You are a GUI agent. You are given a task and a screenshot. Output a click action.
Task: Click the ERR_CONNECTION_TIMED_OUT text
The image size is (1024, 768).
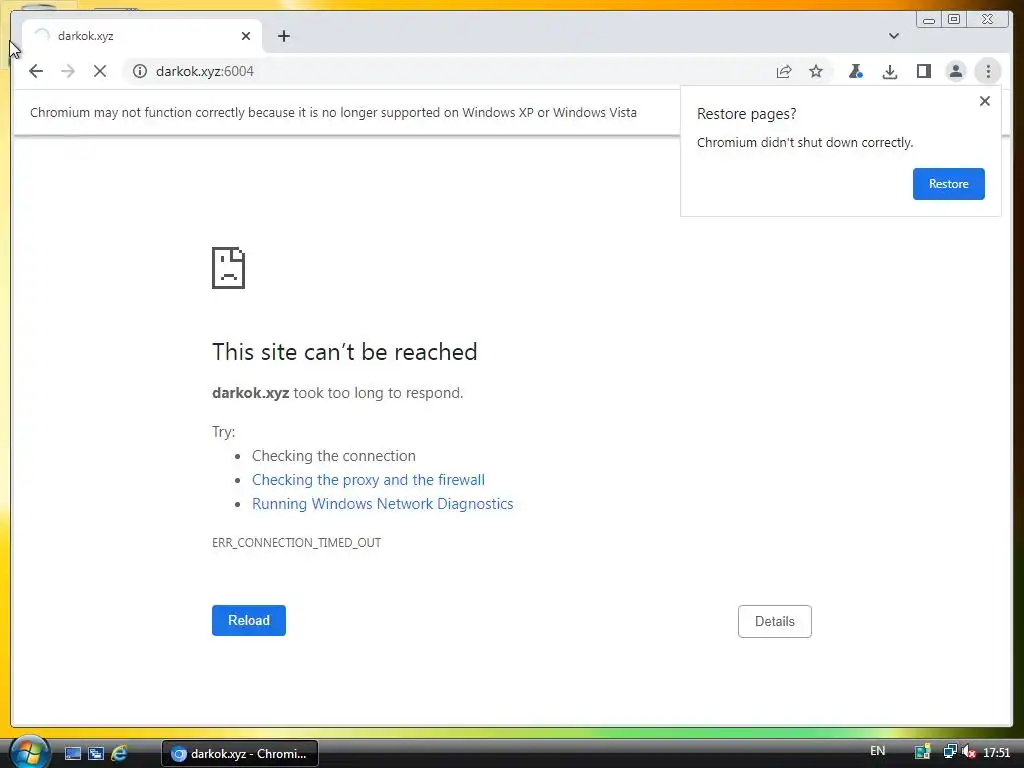296,542
